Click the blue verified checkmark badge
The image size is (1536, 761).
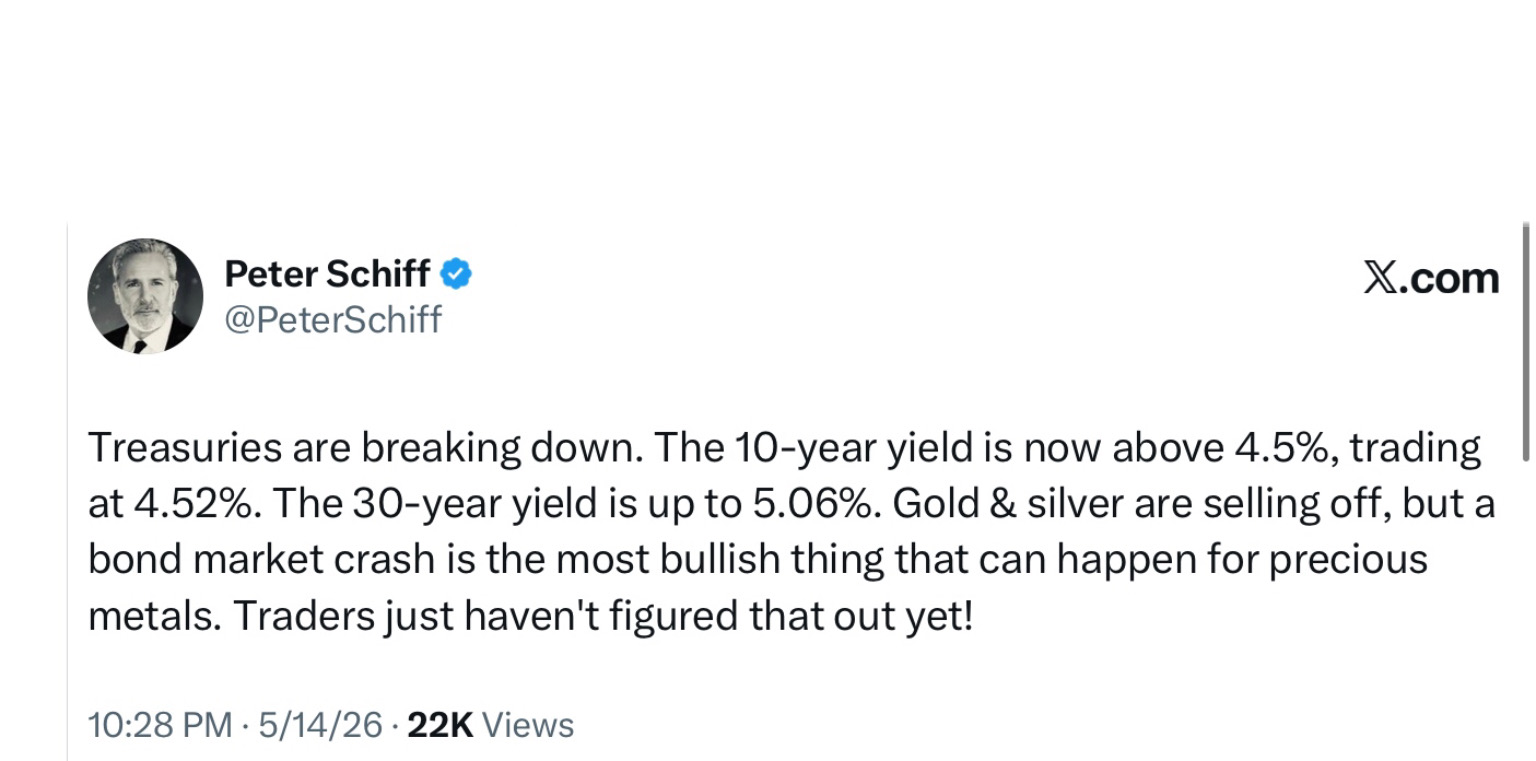[456, 273]
